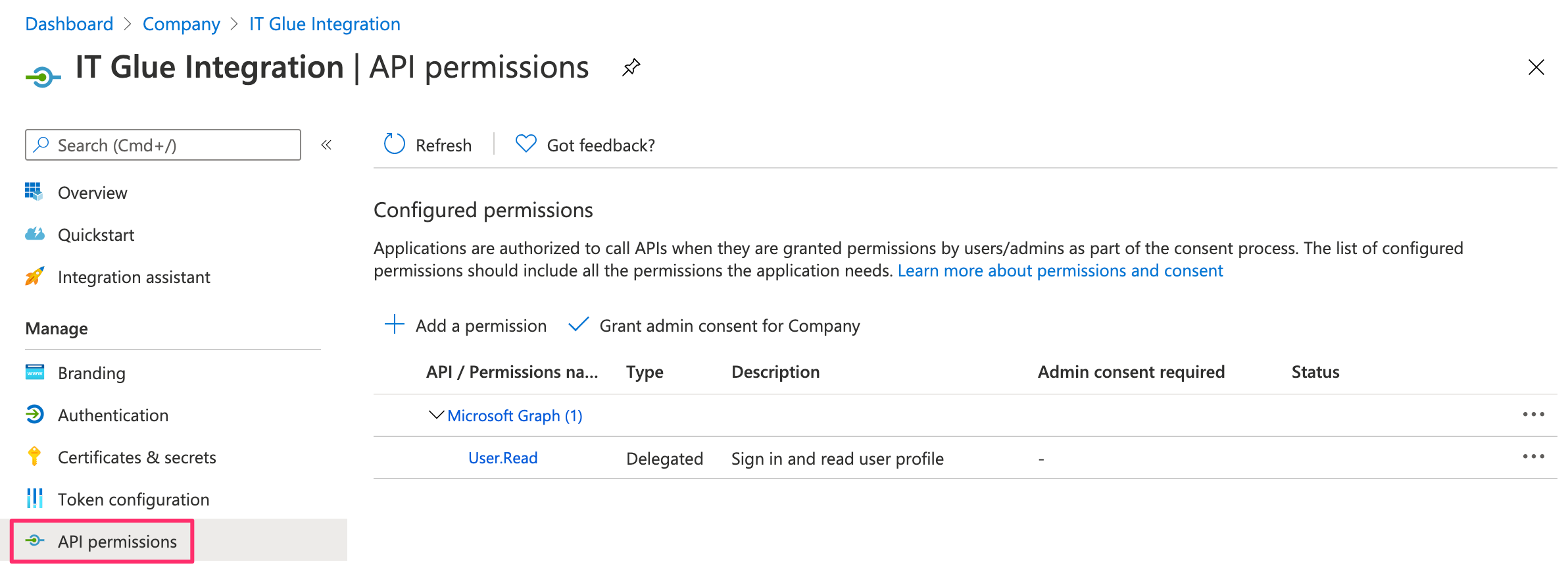Click the Token configuration bars icon
Image resolution: width=1568 pixels, height=570 pixels.
coord(34,498)
